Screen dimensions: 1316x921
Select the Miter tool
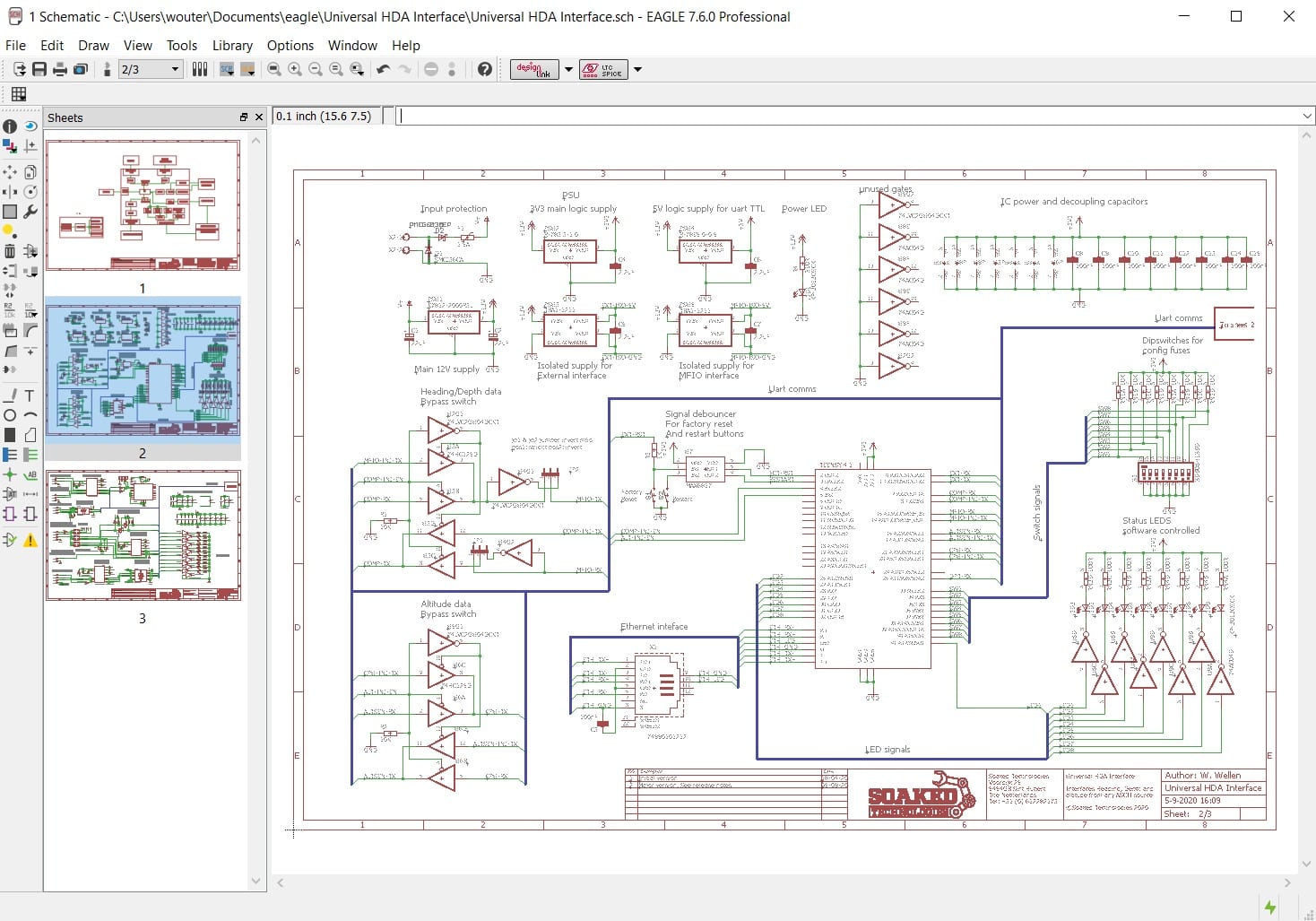30,331
